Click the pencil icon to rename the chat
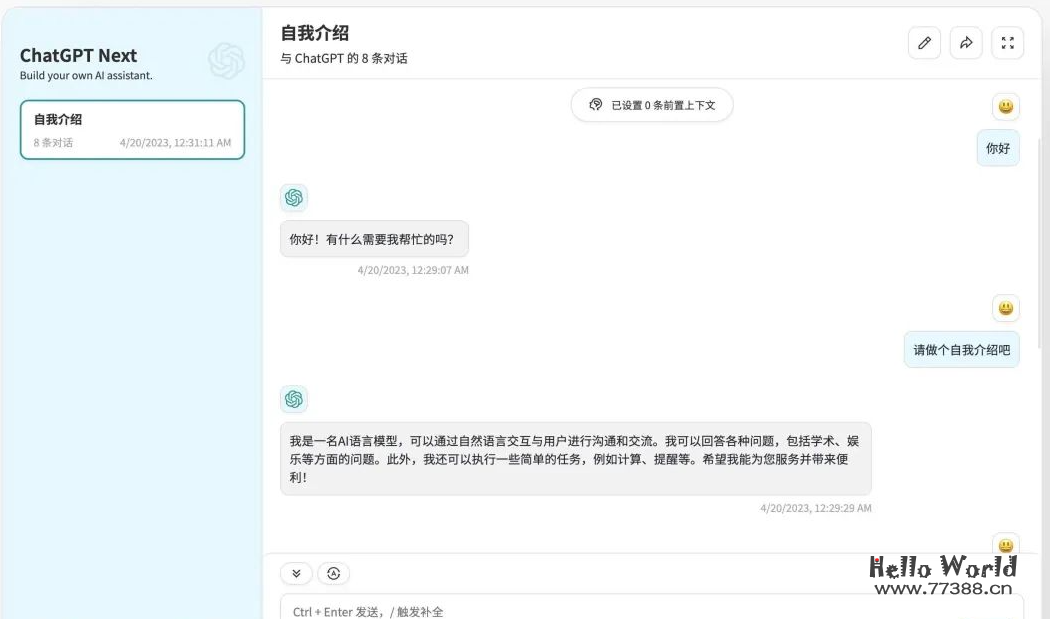Viewport: 1050px width, 619px height. (924, 43)
